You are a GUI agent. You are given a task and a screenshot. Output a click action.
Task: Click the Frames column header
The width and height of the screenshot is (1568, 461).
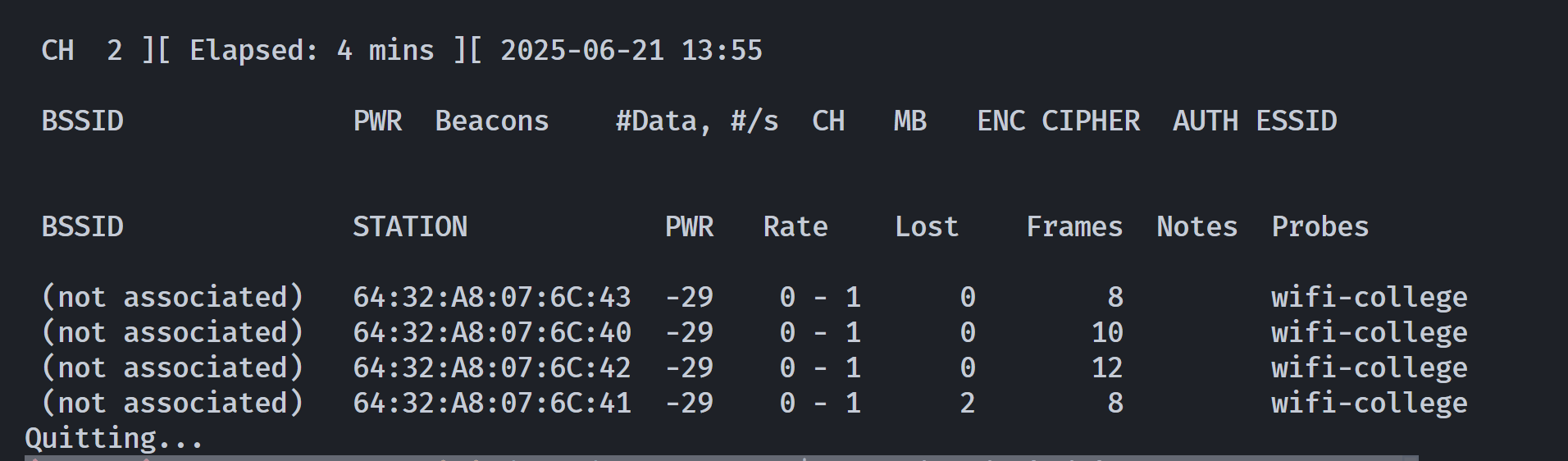[1074, 226]
